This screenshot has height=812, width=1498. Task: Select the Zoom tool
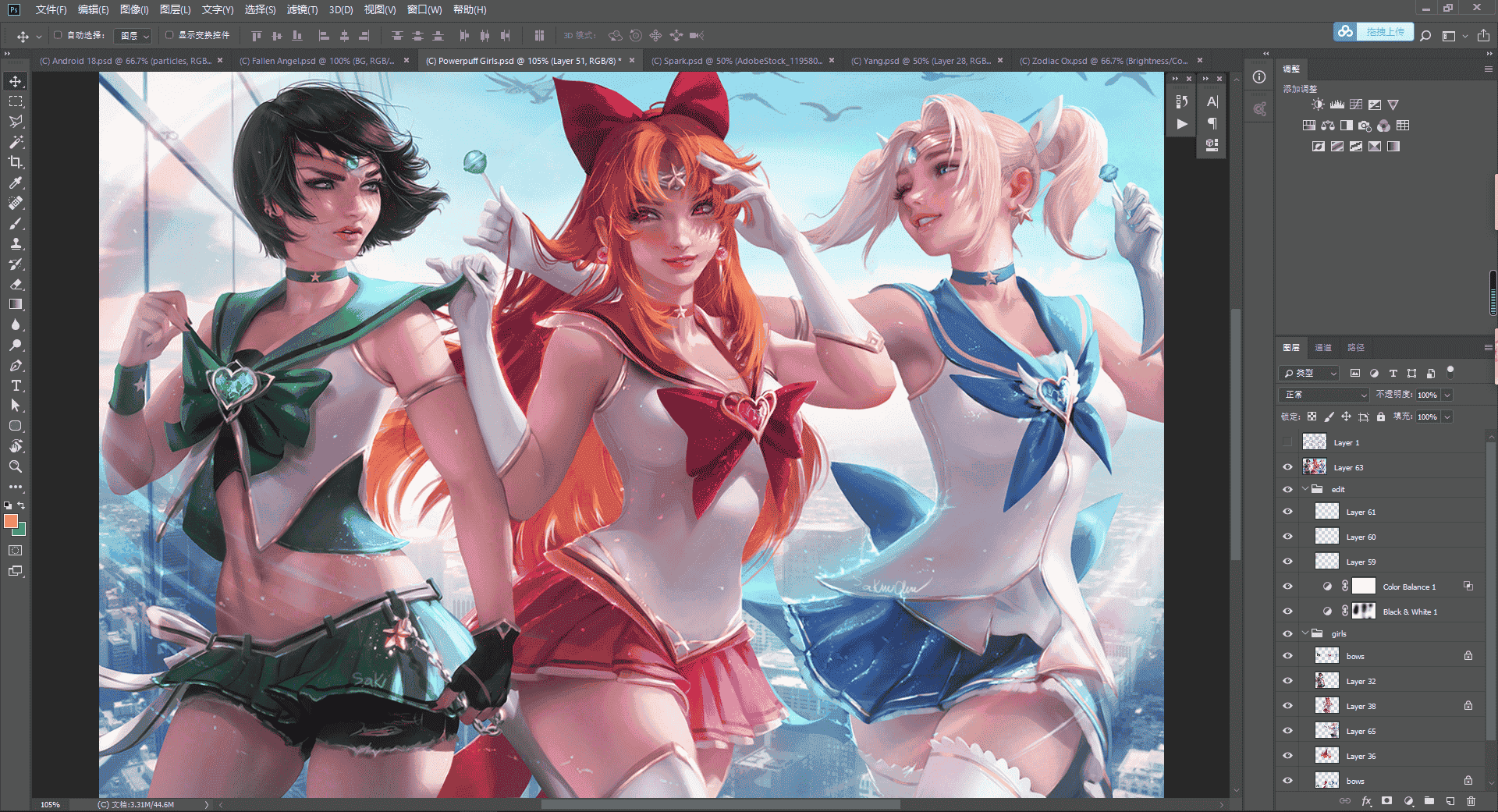(16, 466)
